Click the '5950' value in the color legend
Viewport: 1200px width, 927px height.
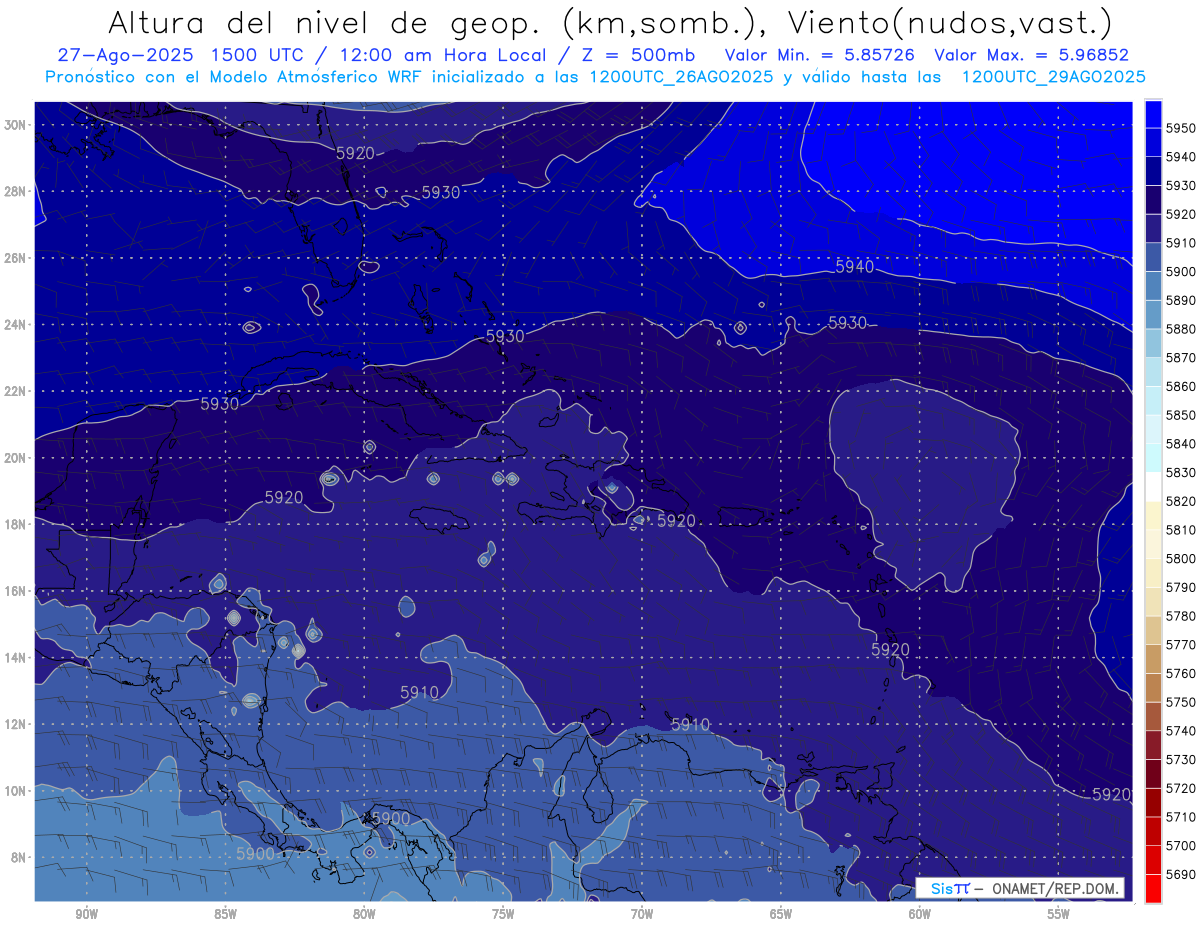1181,128
